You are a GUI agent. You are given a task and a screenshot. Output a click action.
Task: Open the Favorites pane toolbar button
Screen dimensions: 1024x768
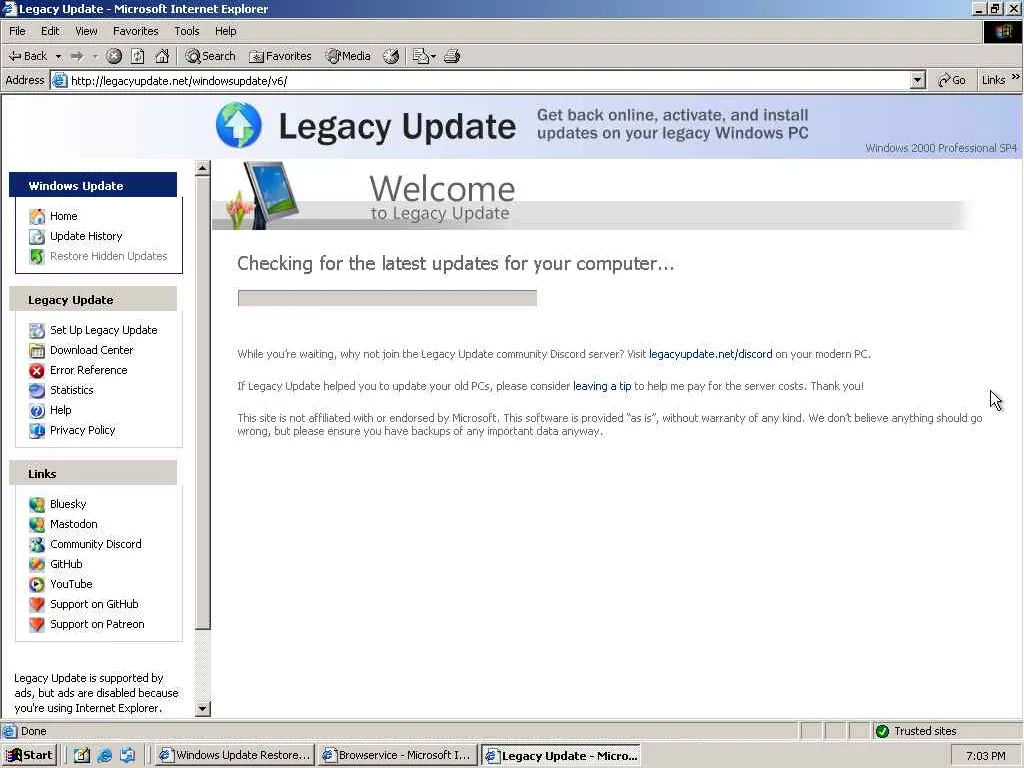coord(280,56)
